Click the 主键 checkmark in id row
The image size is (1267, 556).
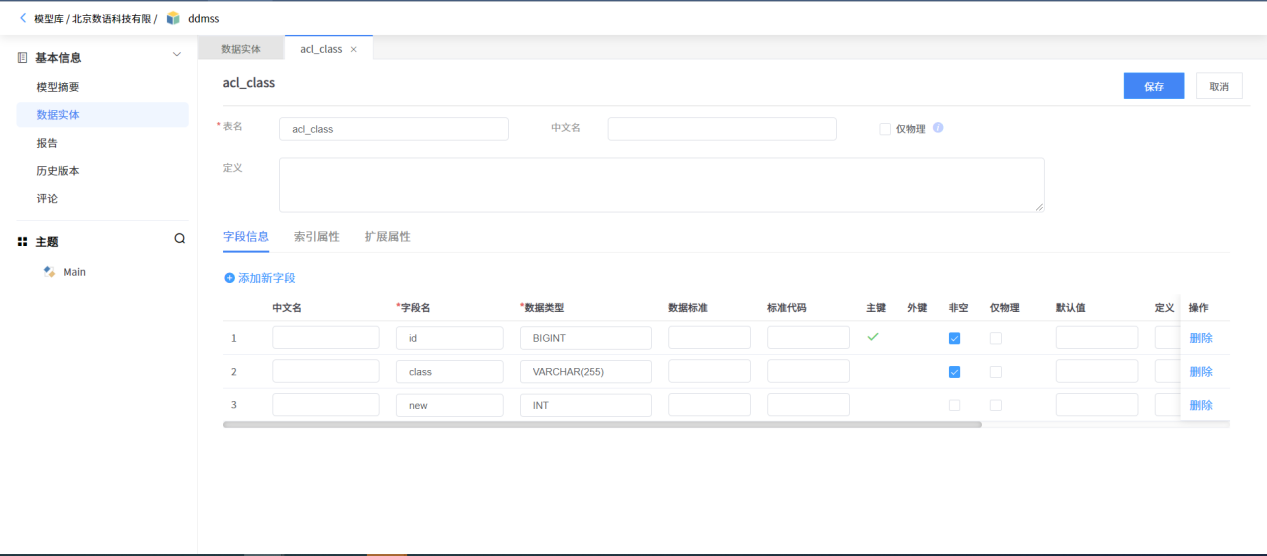(x=873, y=337)
